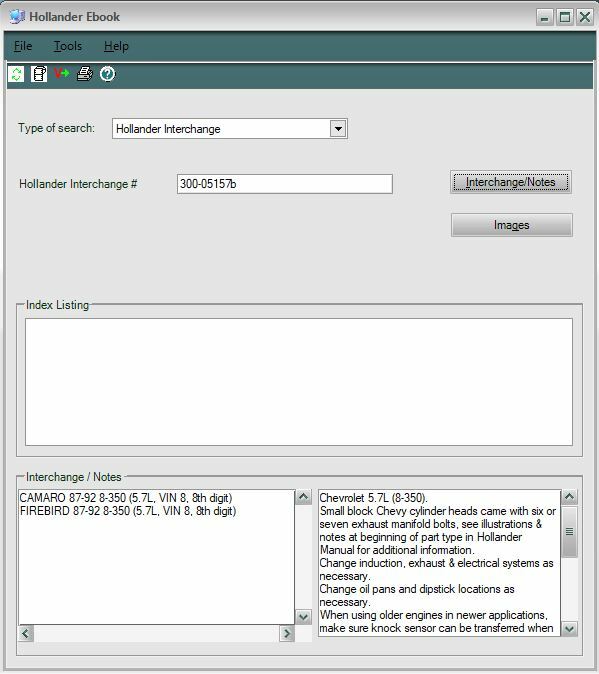Click the printer toolbar icon
599x674 pixels.
pos(85,74)
